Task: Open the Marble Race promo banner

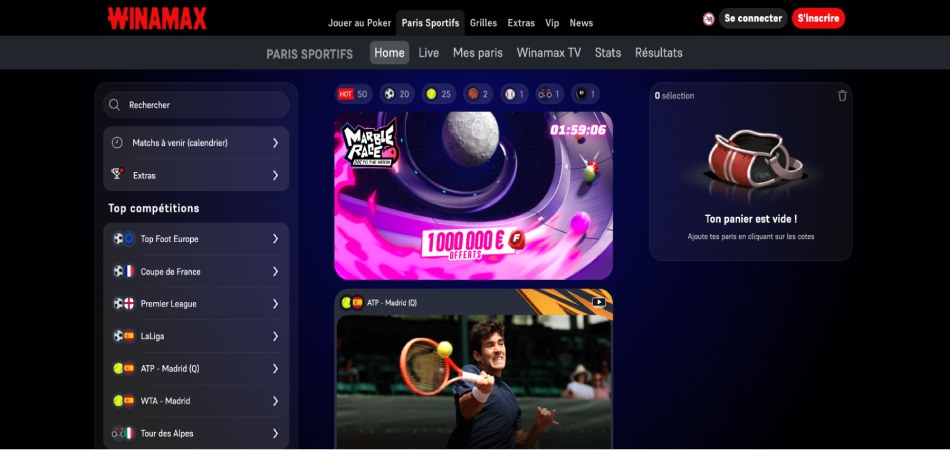Action: click(473, 195)
